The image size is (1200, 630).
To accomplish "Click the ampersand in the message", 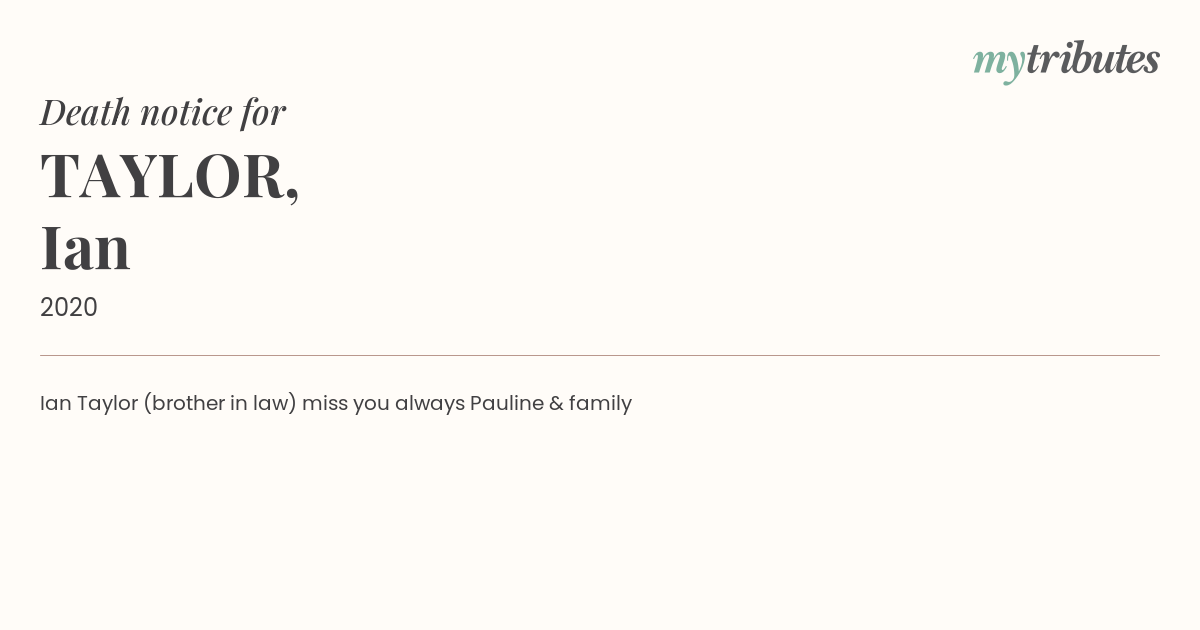I will (x=556, y=403).
